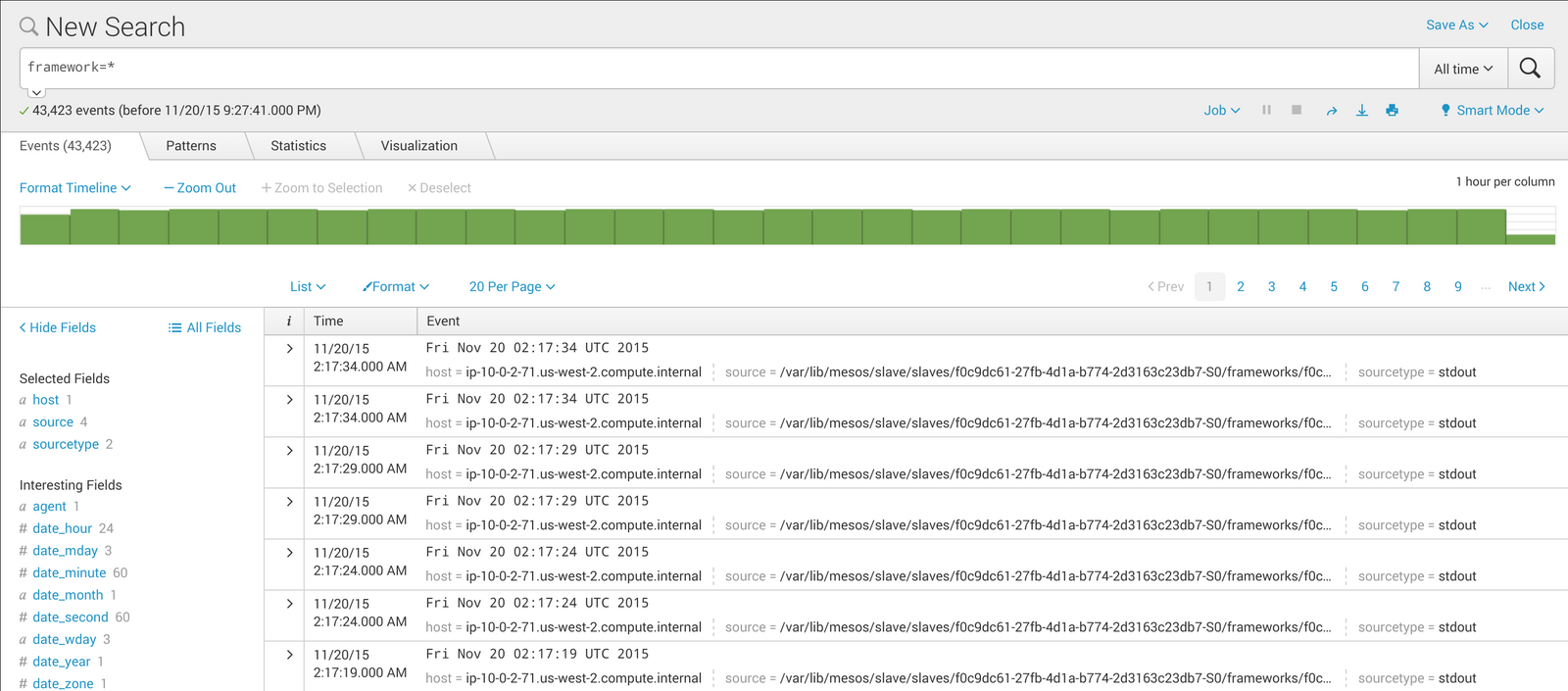This screenshot has height=691, width=1568.
Task: Pause the running search job
Action: click(1266, 110)
